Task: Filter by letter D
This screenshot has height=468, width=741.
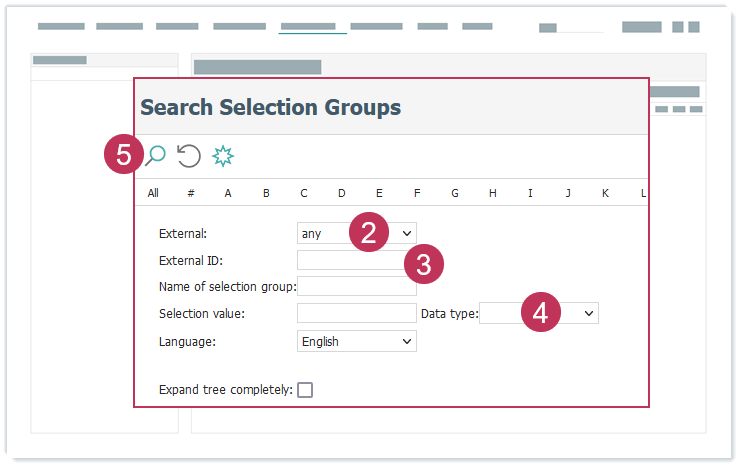Action: [x=341, y=193]
